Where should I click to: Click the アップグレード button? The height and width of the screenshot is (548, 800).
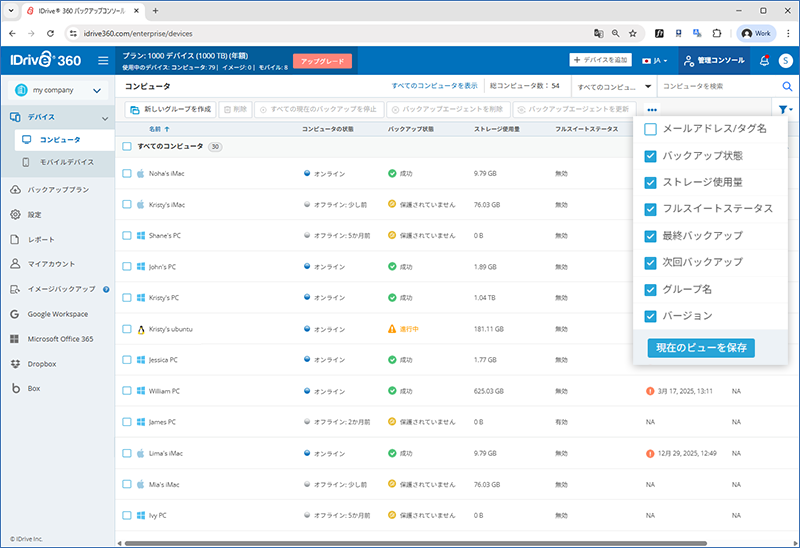tap(322, 61)
